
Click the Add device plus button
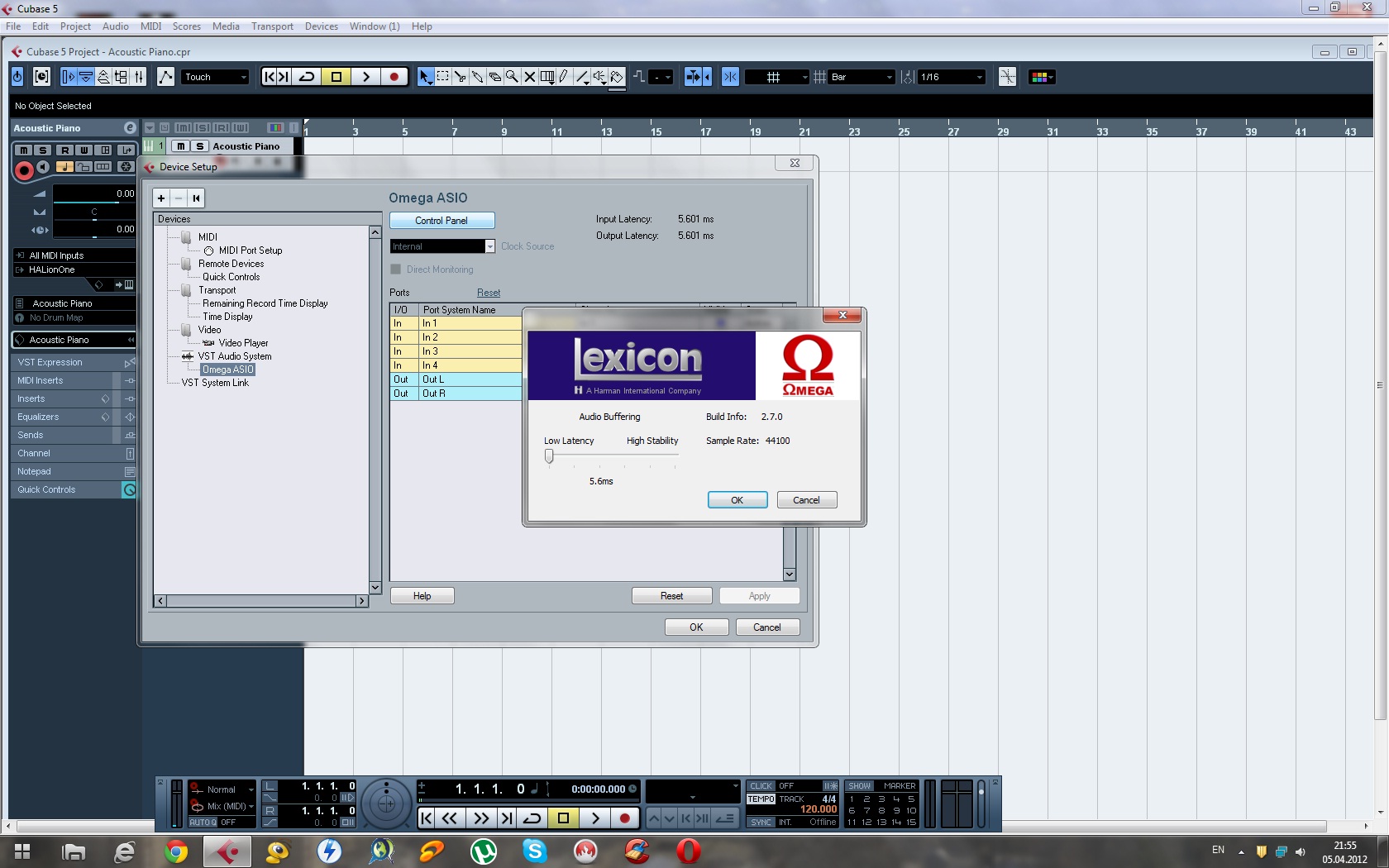click(161, 198)
